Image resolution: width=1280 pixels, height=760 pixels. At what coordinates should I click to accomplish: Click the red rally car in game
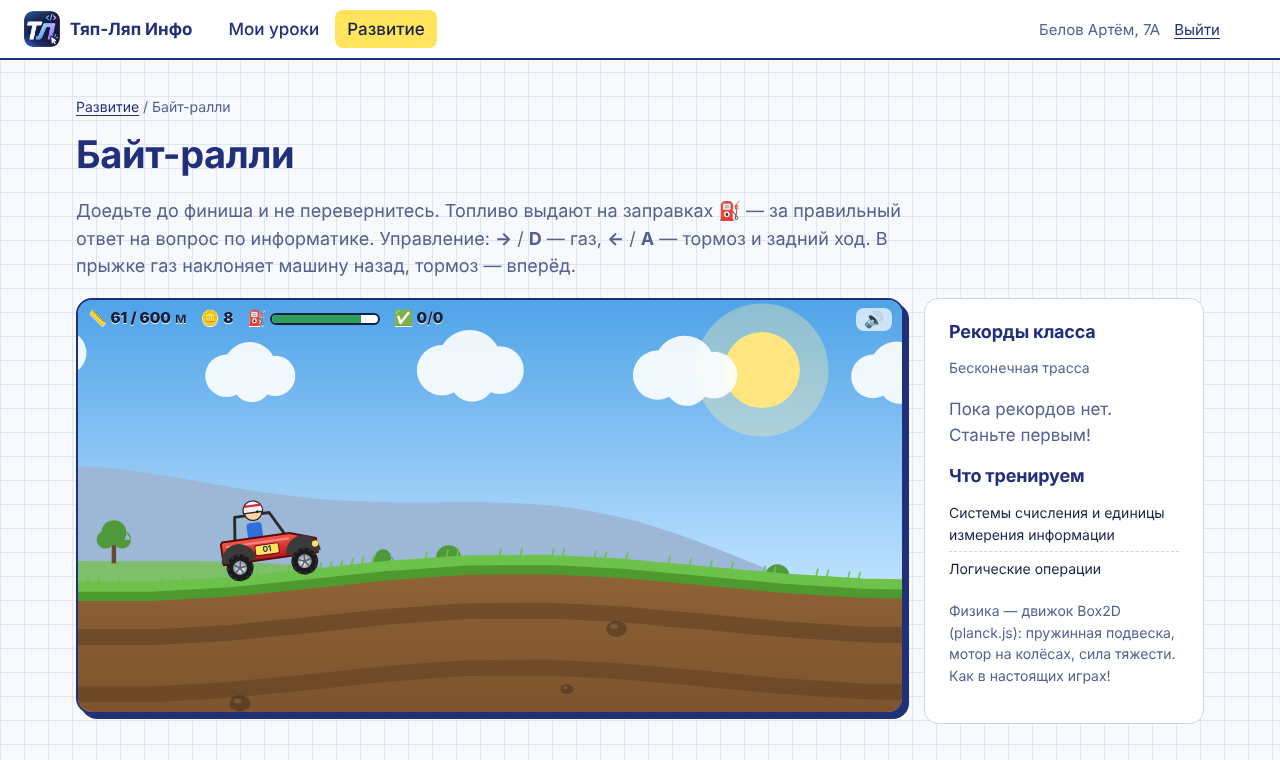[270, 543]
